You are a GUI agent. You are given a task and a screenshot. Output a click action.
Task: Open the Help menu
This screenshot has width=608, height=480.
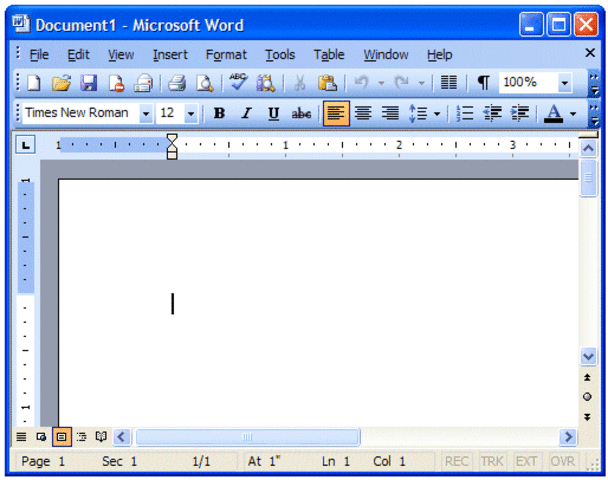[440, 55]
